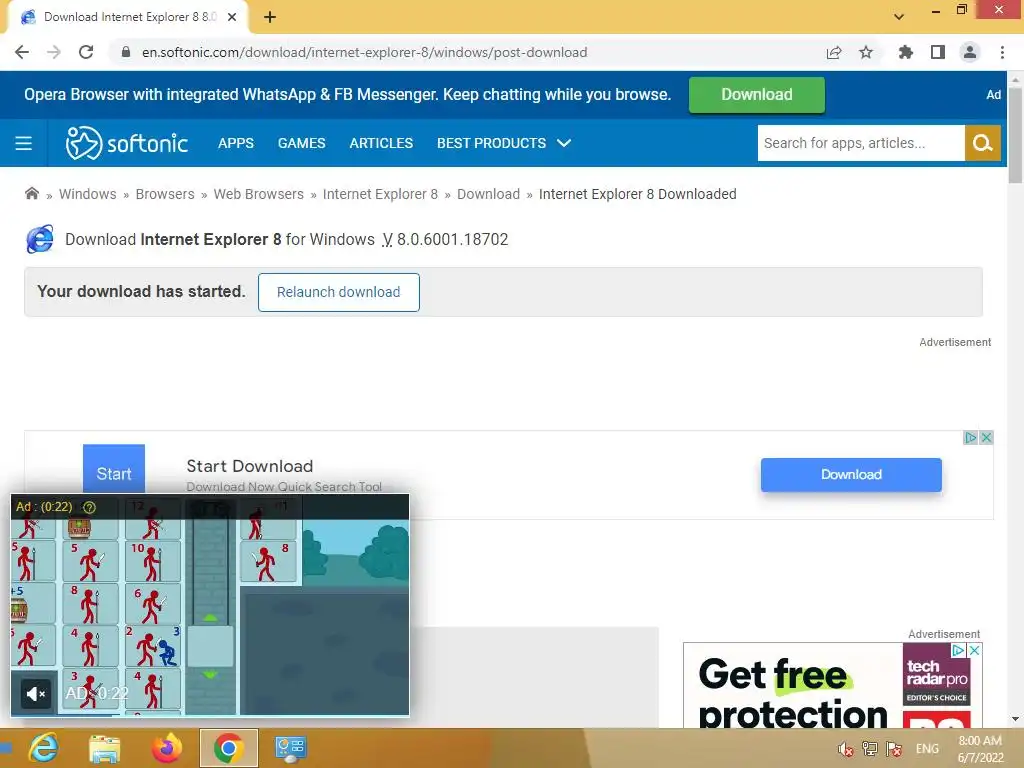Image resolution: width=1024 pixels, height=768 pixels.
Task: Go to the home breadcrumb icon
Action: click(31, 193)
